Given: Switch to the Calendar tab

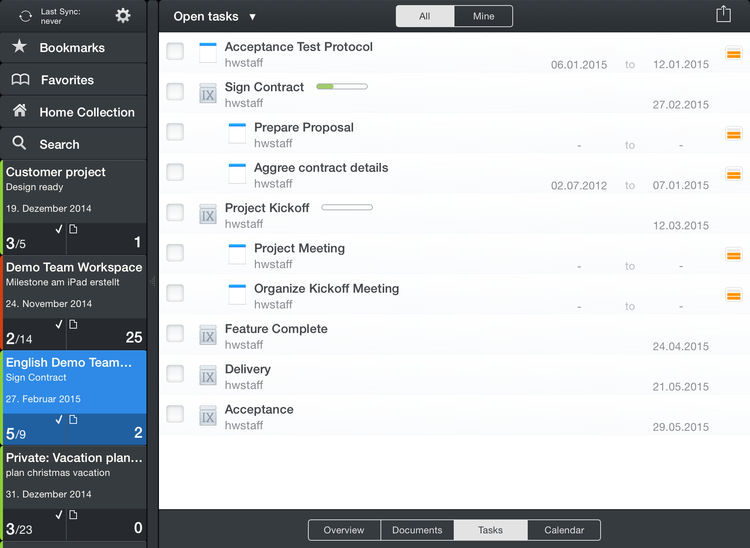Looking at the screenshot, I should click(x=563, y=530).
